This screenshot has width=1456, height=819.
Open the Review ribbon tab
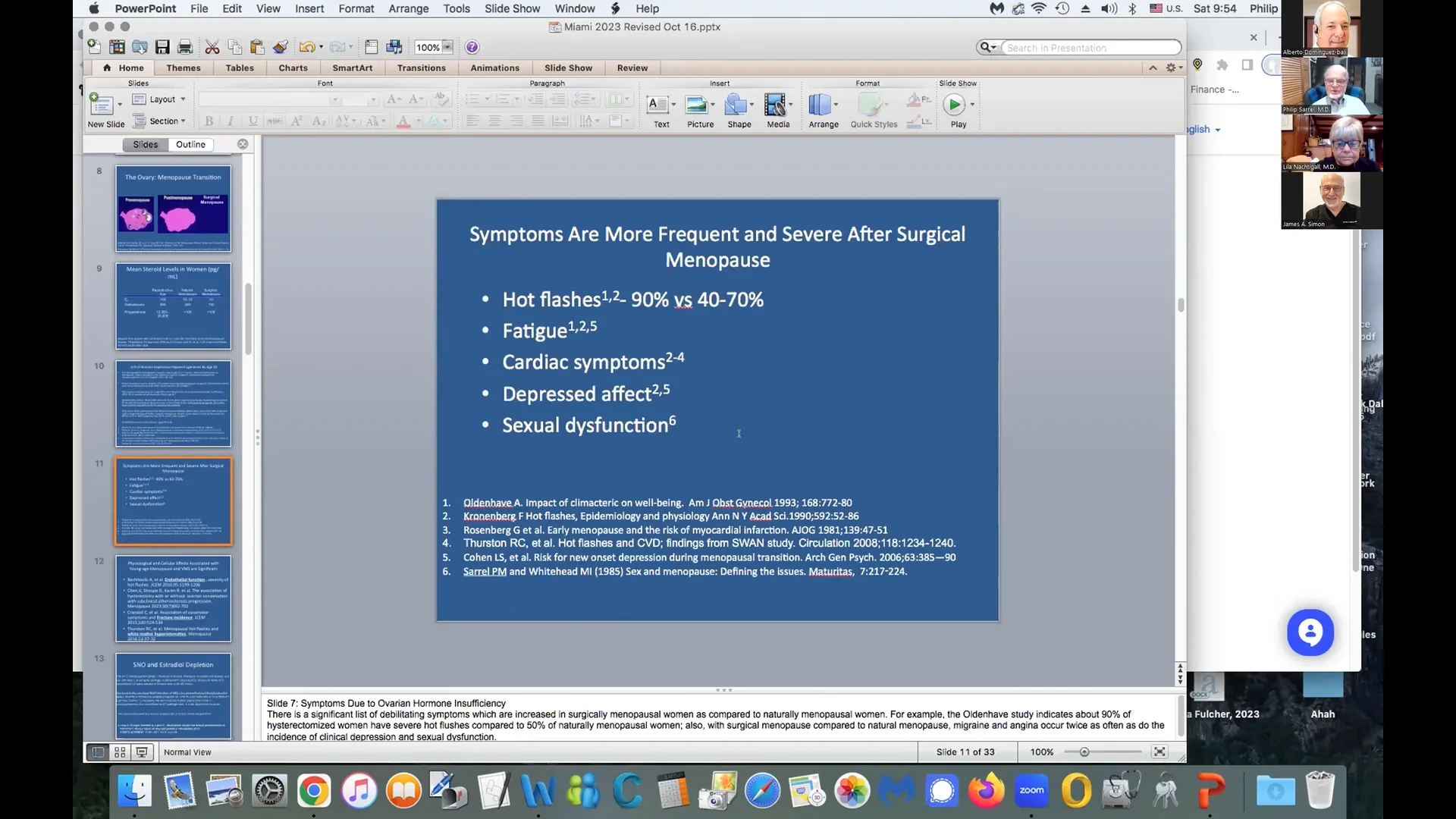tap(632, 67)
